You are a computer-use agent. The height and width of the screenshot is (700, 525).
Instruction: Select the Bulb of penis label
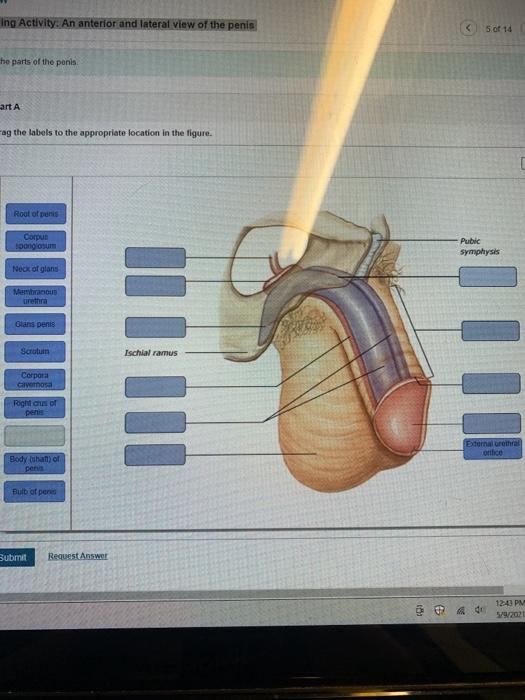tap(34, 492)
